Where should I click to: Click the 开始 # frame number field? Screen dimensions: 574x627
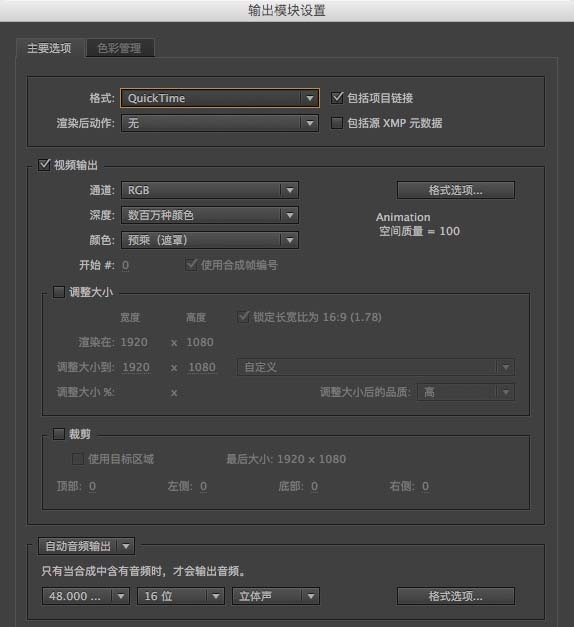click(125, 265)
